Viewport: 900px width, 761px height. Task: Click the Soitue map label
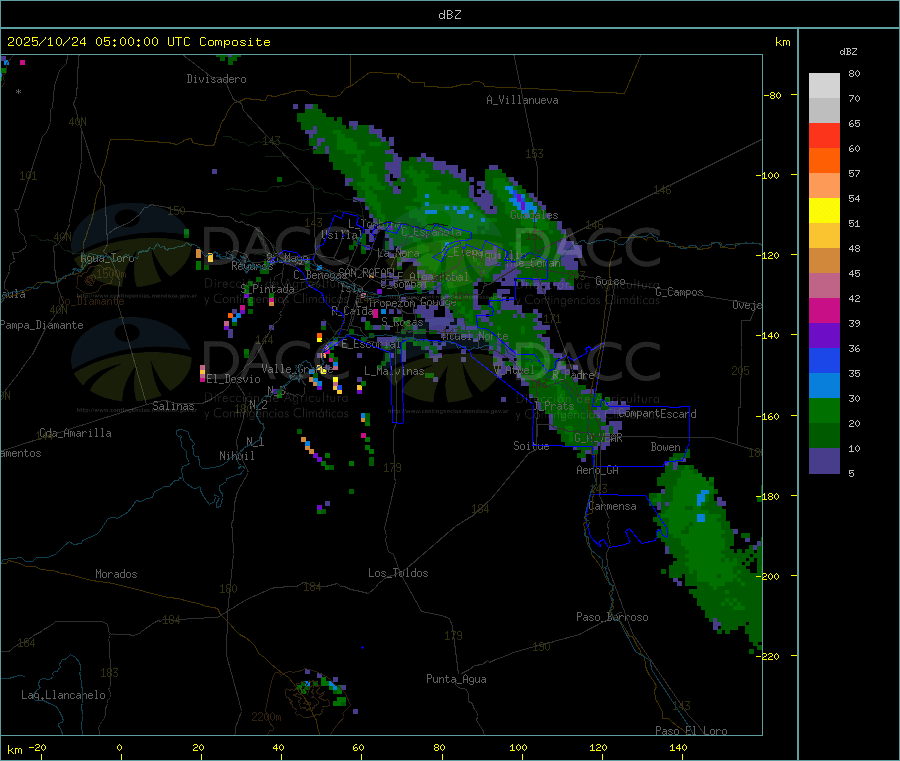(x=531, y=446)
